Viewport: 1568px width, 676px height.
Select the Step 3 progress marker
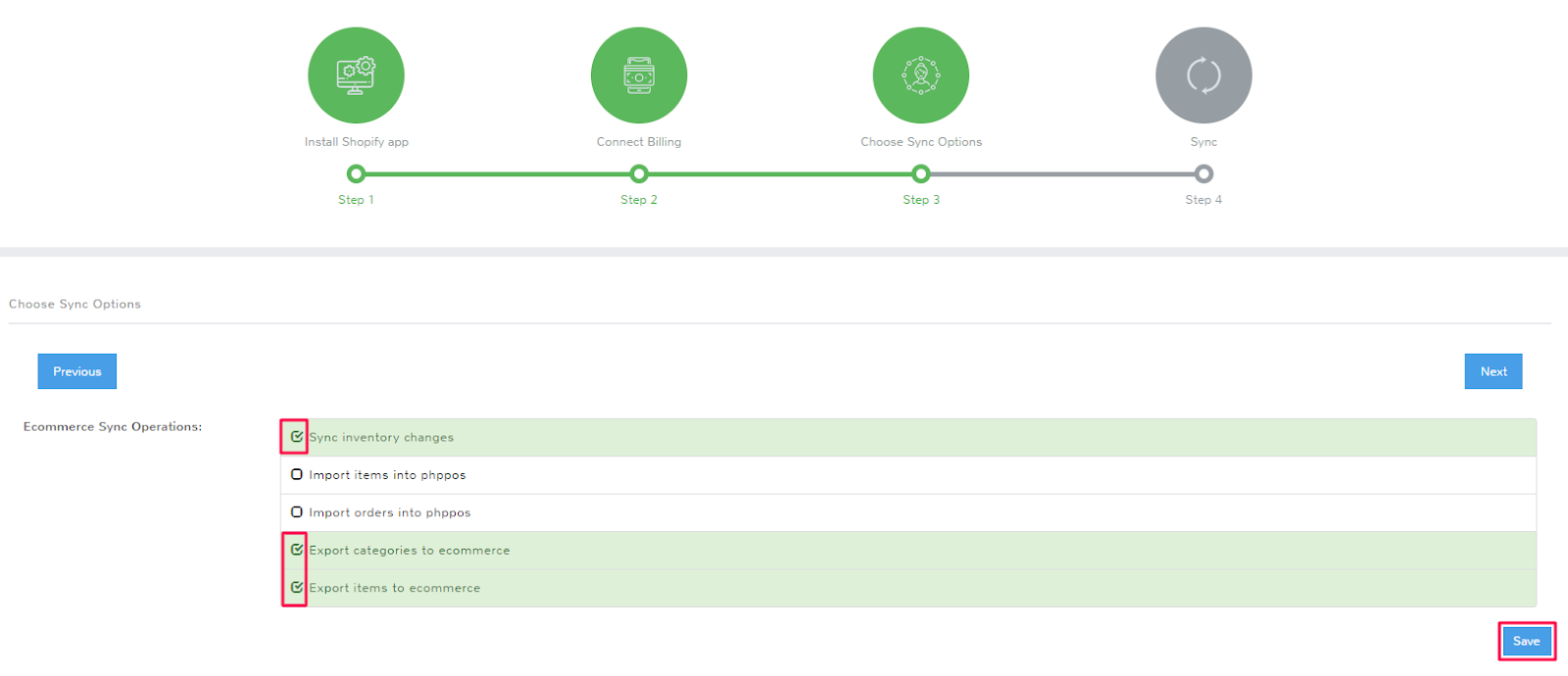[920, 174]
